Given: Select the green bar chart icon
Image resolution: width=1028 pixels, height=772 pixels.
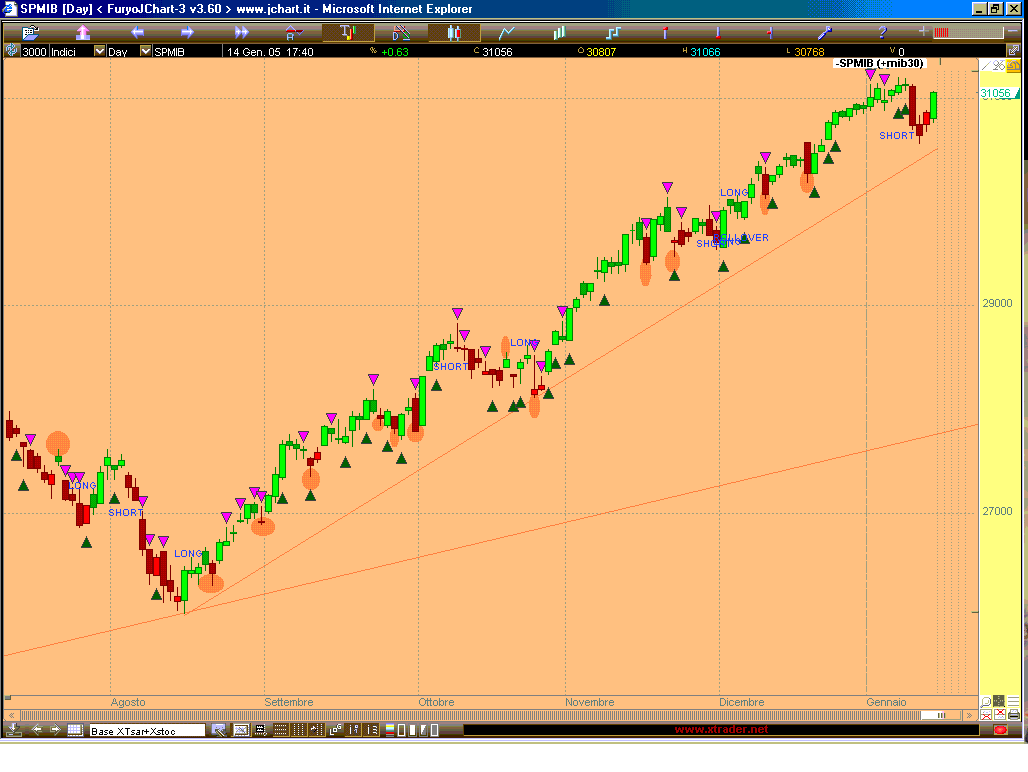Looking at the screenshot, I should click(559, 33).
